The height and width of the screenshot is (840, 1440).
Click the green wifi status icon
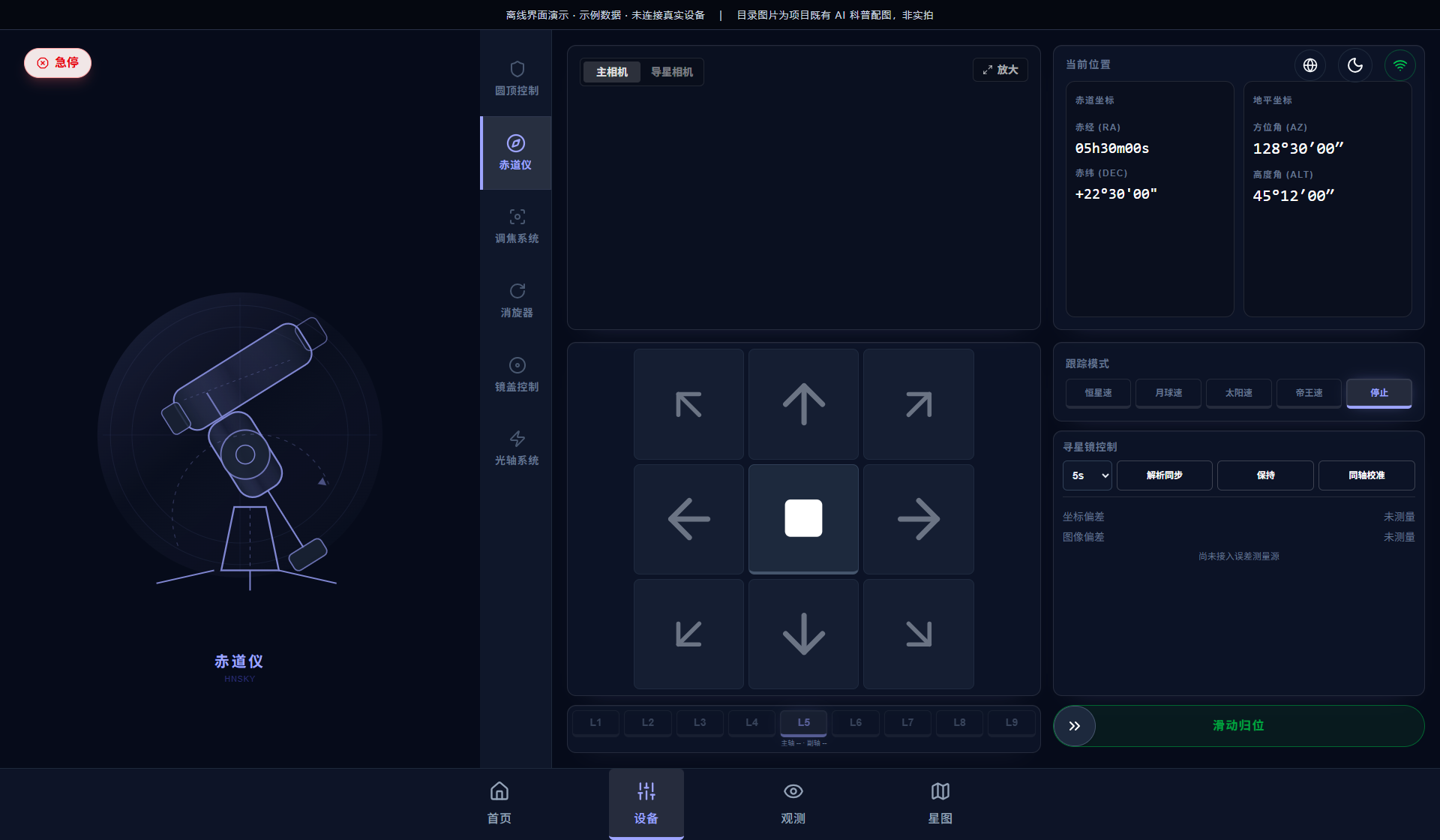(x=1400, y=65)
